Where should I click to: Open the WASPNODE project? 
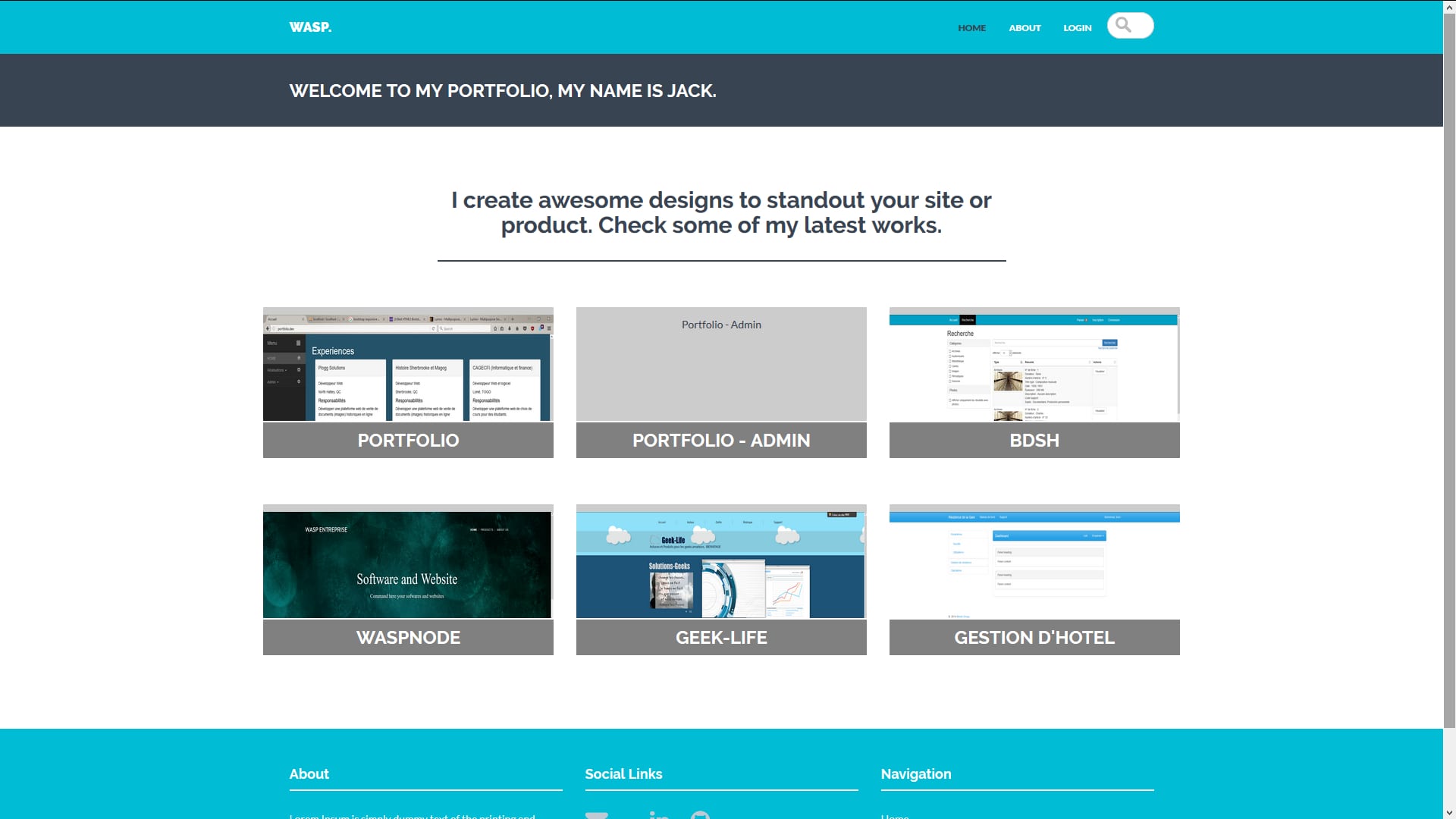coord(407,637)
